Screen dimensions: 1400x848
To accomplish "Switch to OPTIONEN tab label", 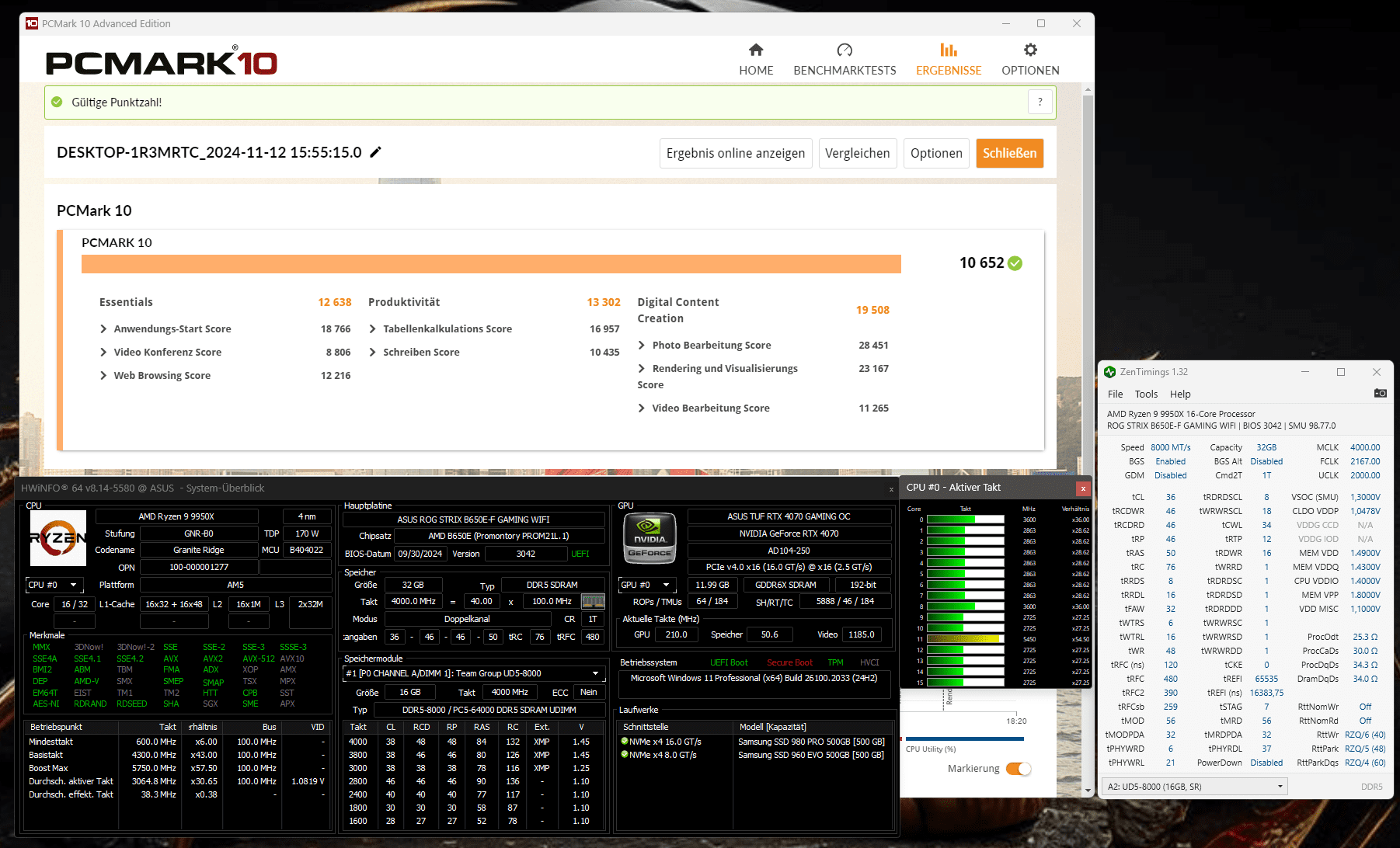I will (1030, 71).
